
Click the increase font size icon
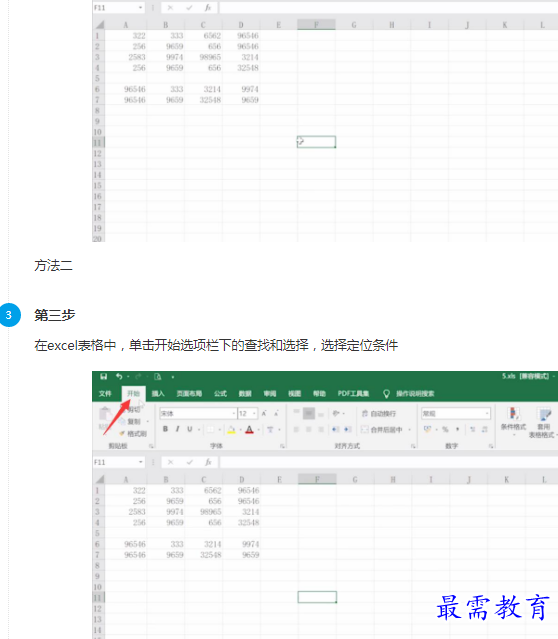click(x=264, y=413)
